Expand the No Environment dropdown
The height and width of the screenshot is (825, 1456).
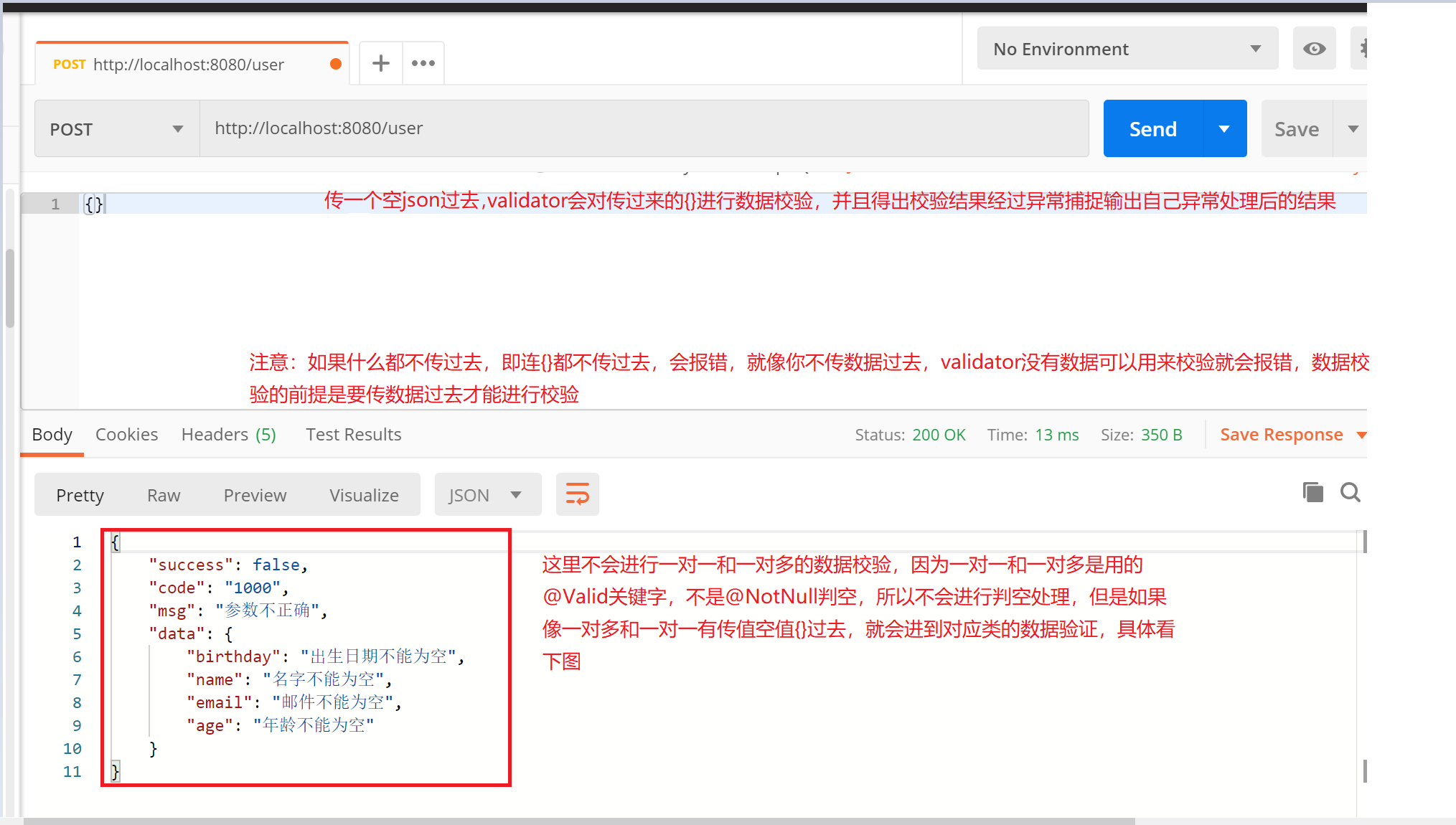point(1127,49)
